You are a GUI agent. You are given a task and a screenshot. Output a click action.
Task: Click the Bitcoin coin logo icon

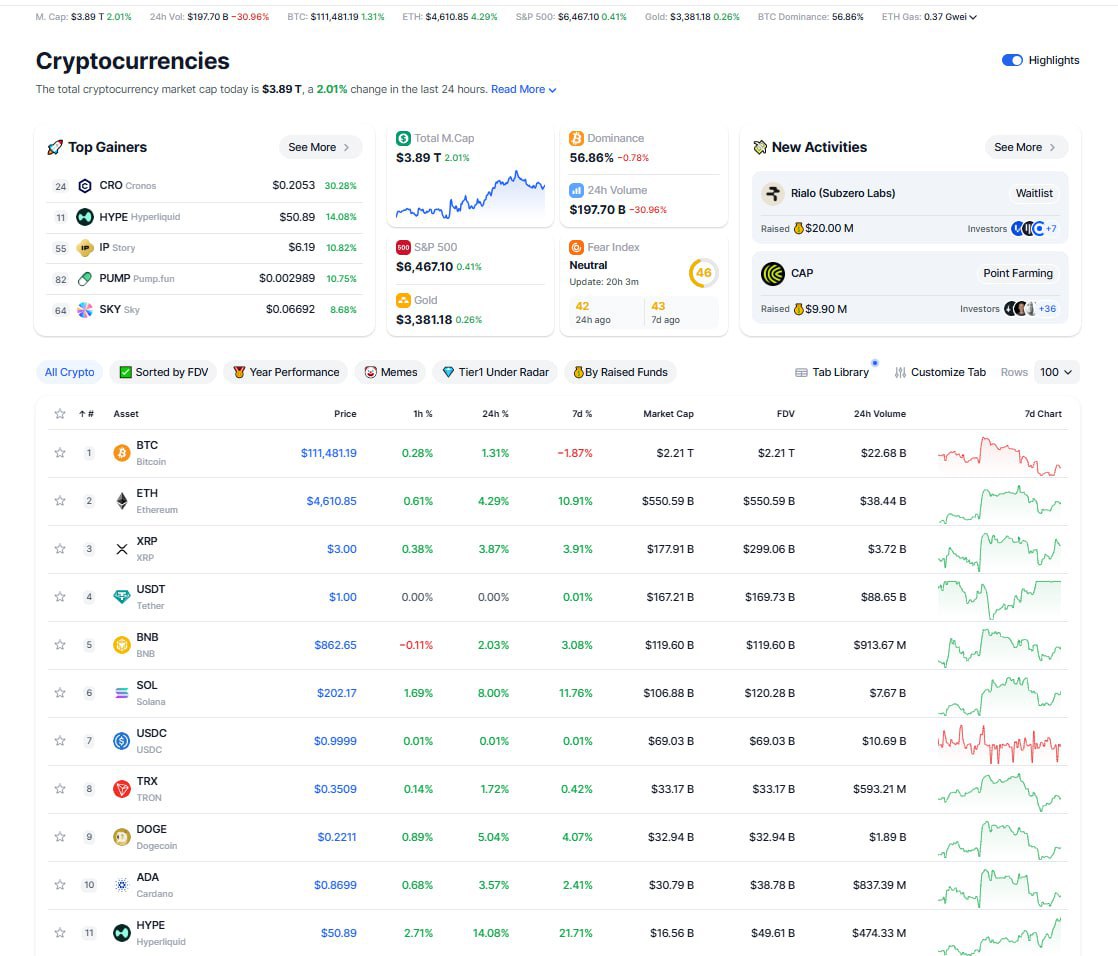(x=122, y=453)
